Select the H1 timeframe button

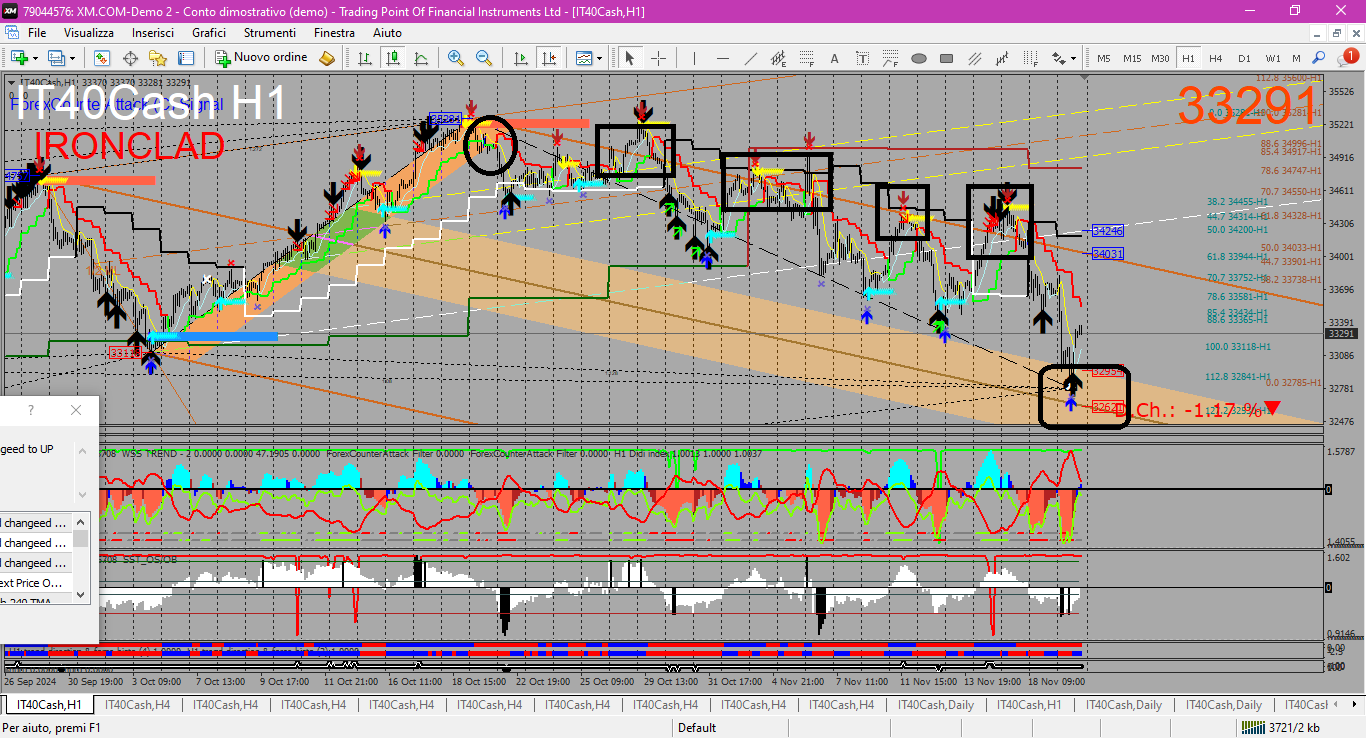pyautogui.click(x=1188, y=58)
